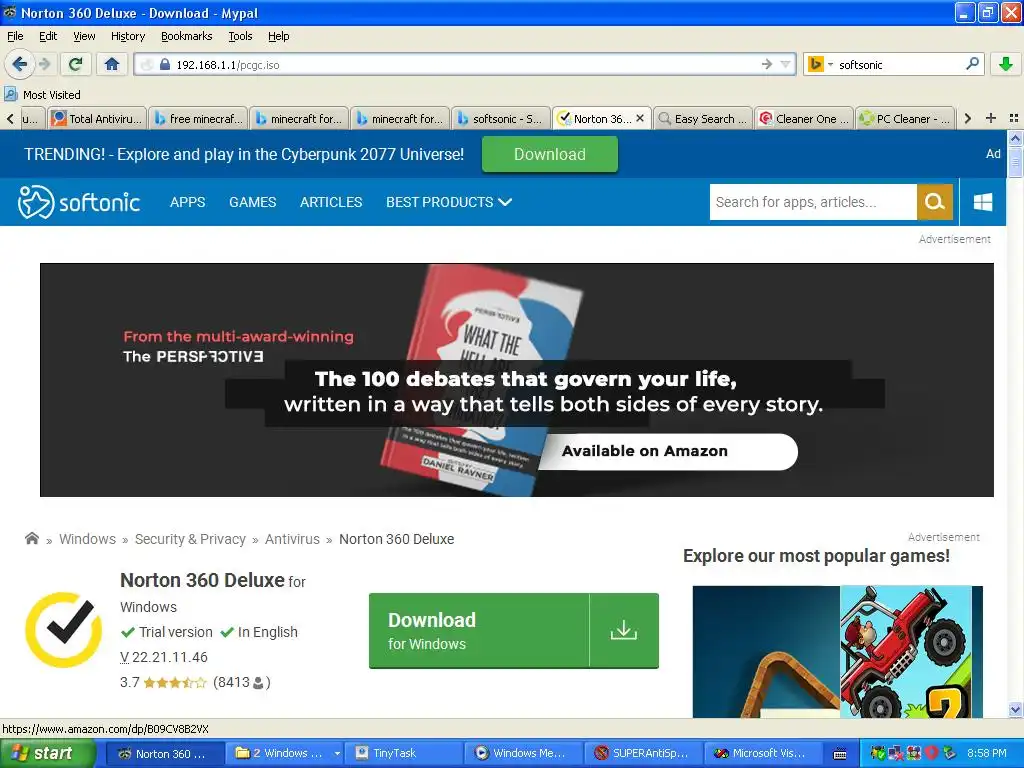
Task: Open the list all tabs grid icon
Action: (1014, 118)
